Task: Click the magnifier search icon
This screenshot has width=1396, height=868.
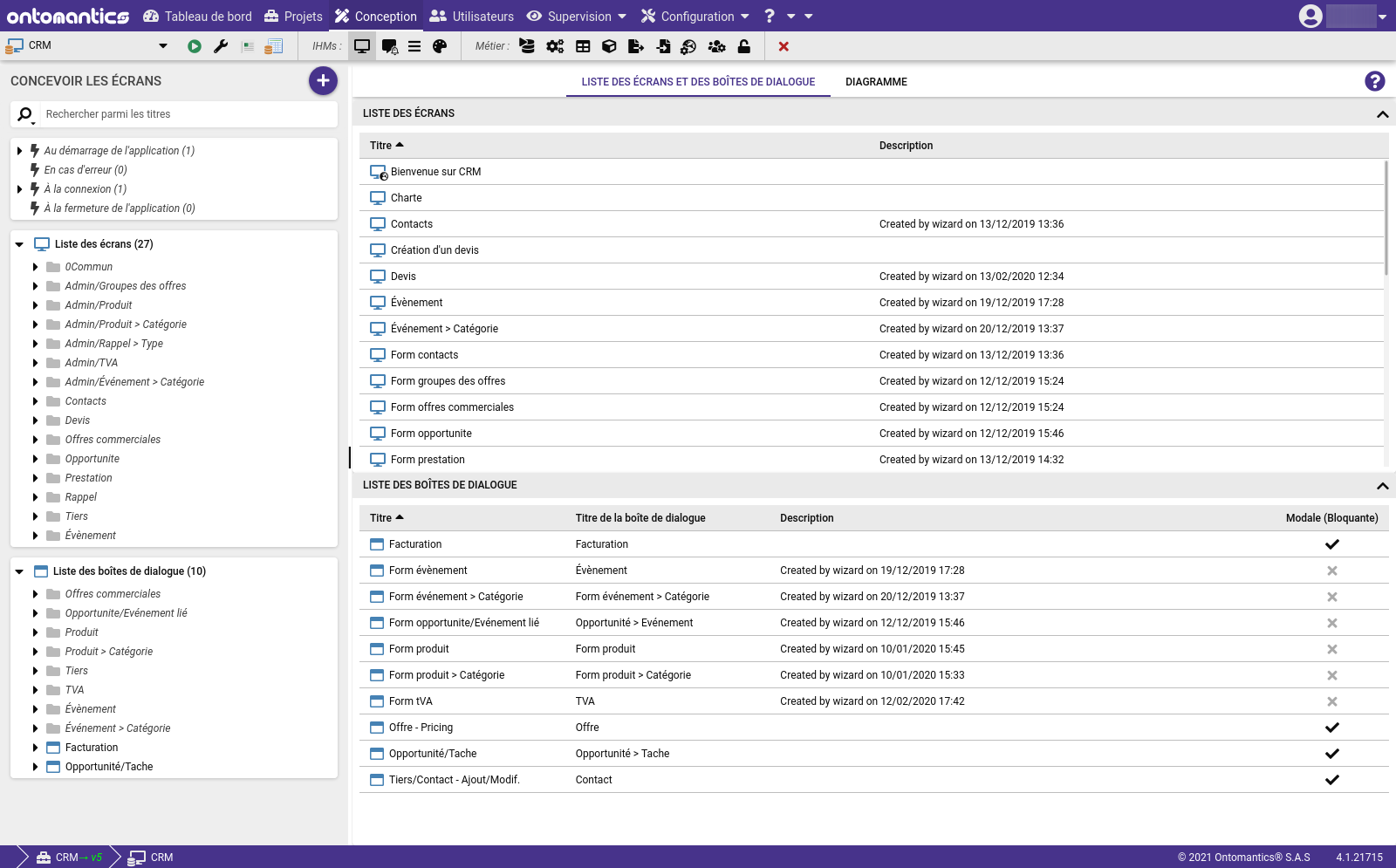Action: 25,114
